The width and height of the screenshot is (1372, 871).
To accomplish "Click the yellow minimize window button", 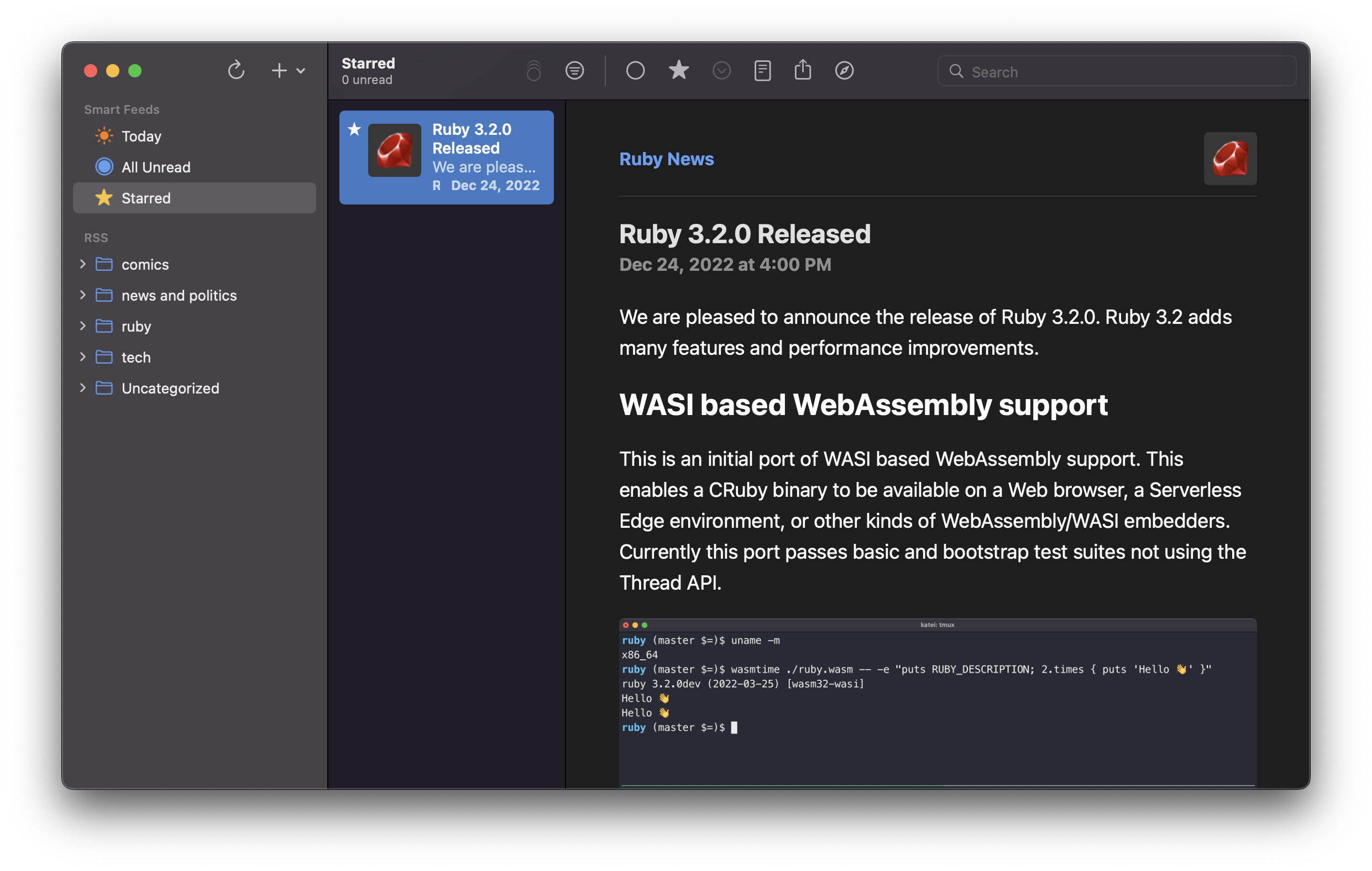I will point(112,71).
